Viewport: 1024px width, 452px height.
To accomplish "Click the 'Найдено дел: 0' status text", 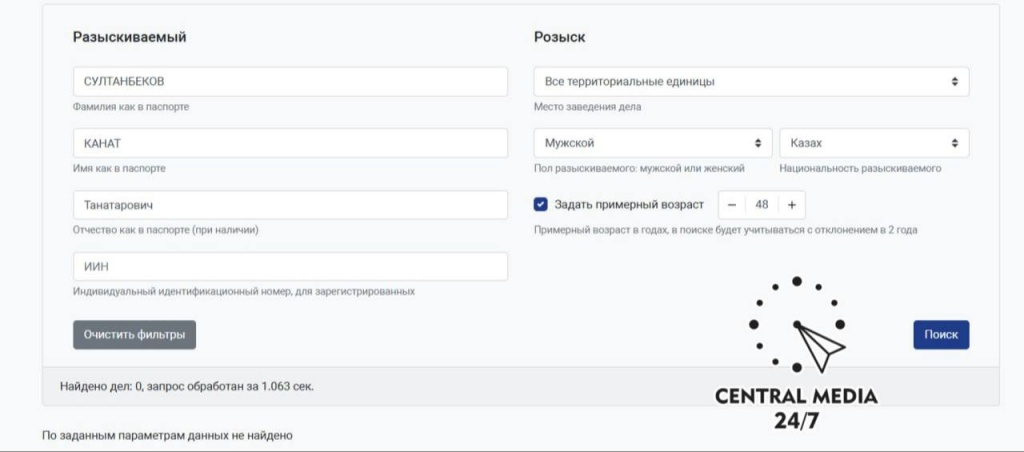I will pyautogui.click(x=101, y=386).
